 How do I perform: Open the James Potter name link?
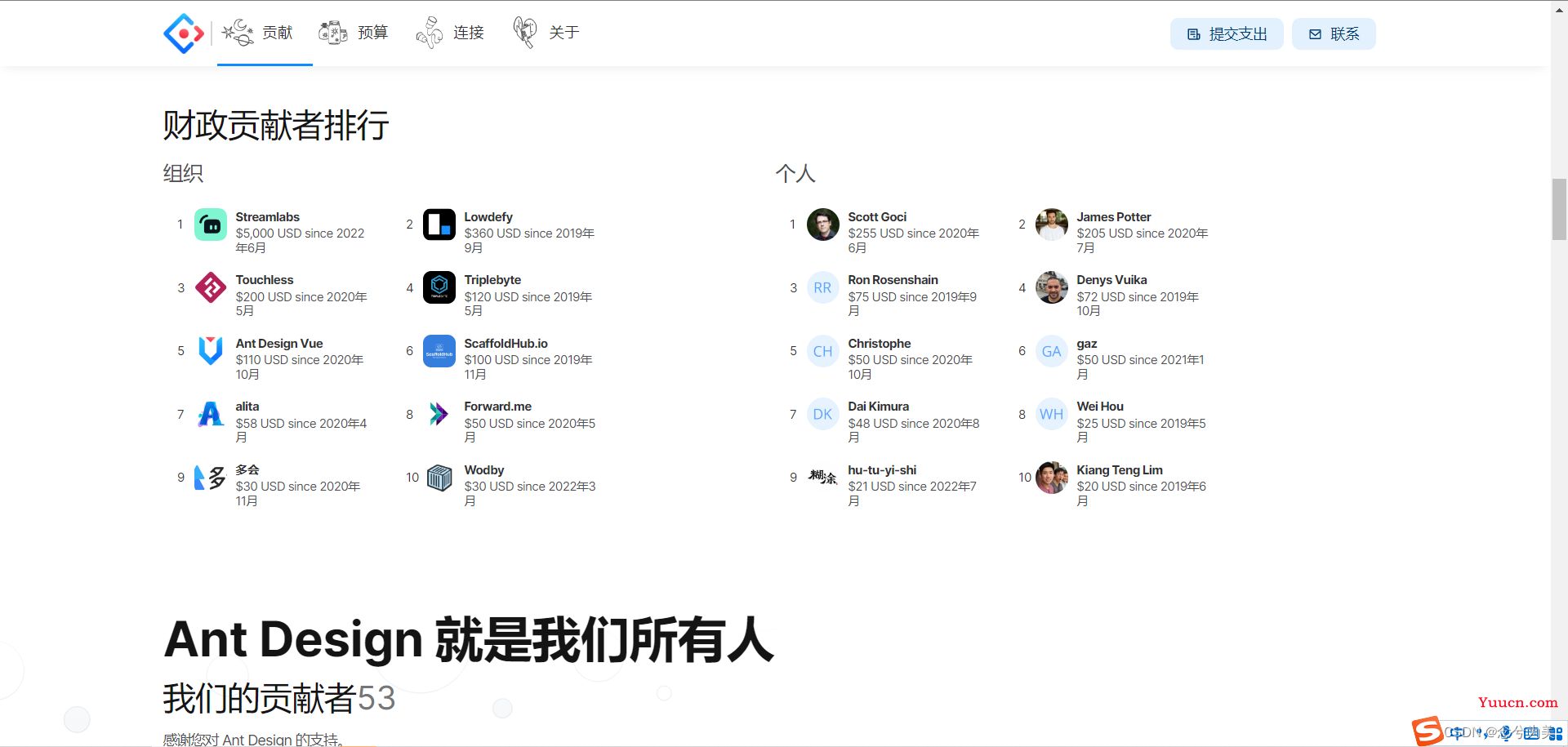1114,217
